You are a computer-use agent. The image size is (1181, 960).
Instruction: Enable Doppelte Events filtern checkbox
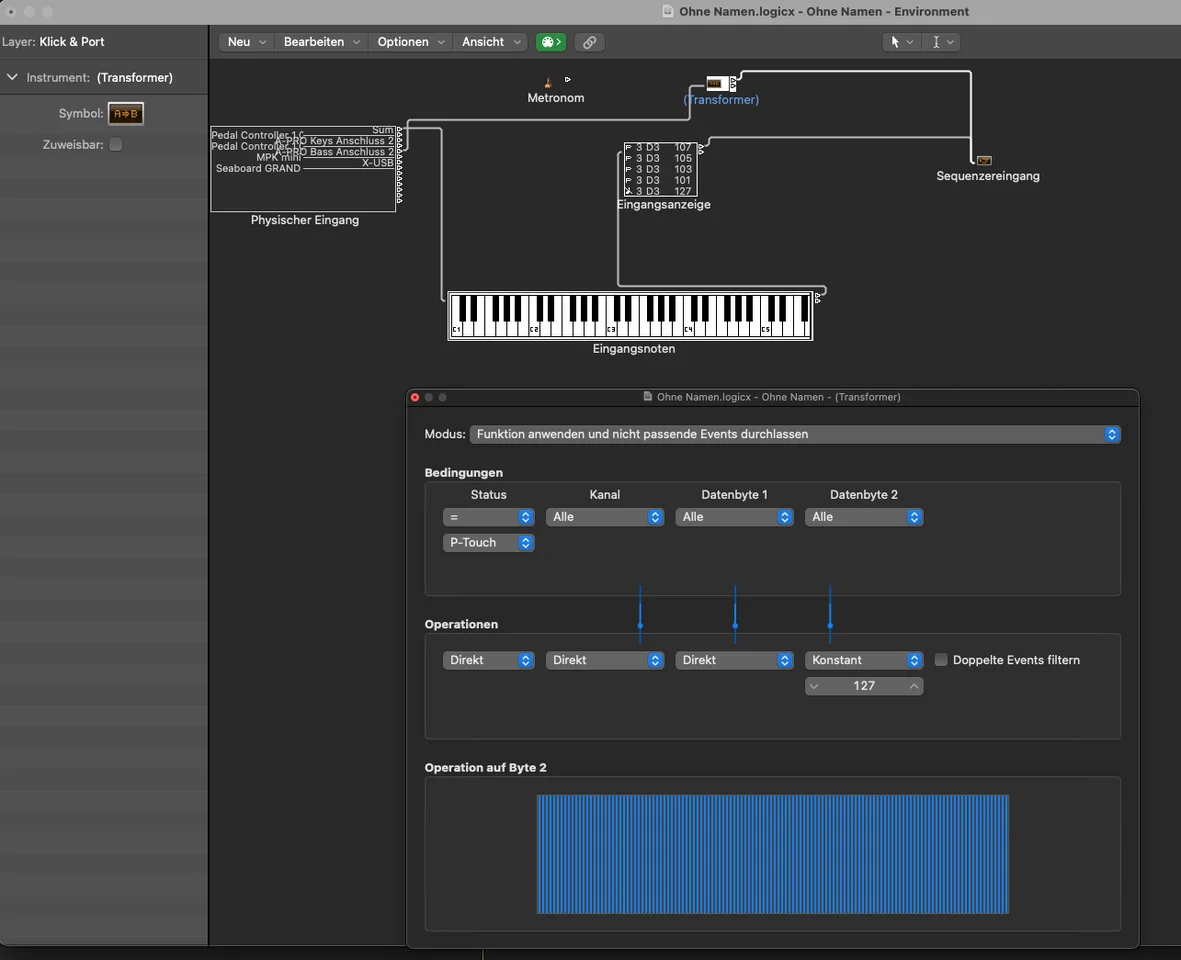coord(941,660)
